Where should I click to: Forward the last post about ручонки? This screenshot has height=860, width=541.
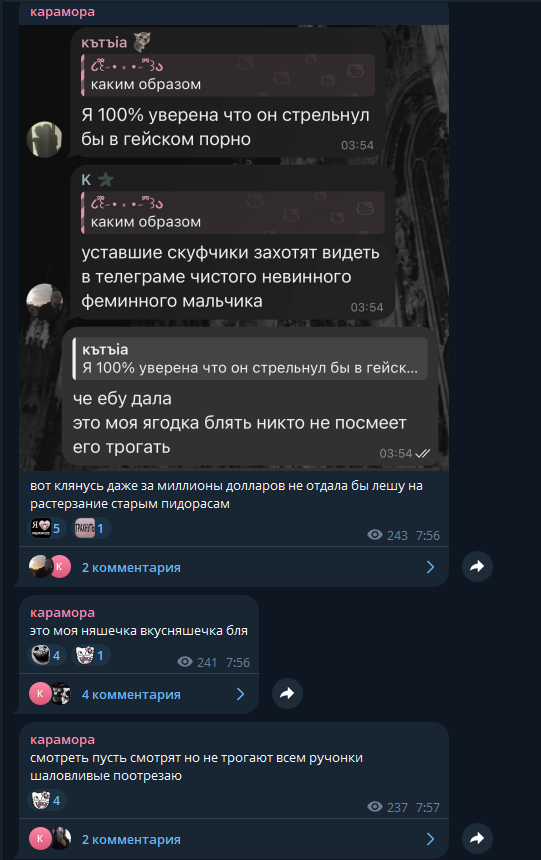[x=477, y=838]
